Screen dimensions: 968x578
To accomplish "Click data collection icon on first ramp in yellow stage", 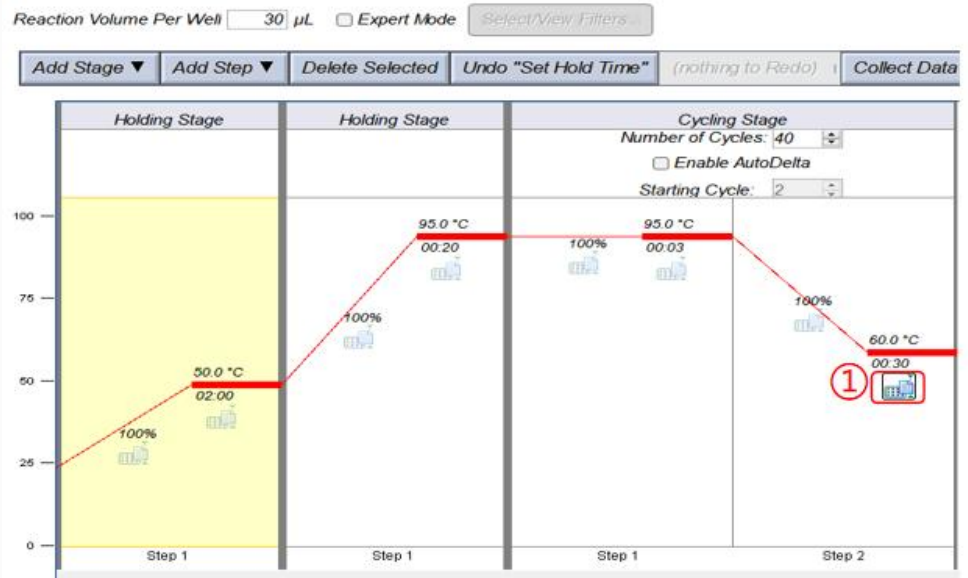I will point(133,456).
